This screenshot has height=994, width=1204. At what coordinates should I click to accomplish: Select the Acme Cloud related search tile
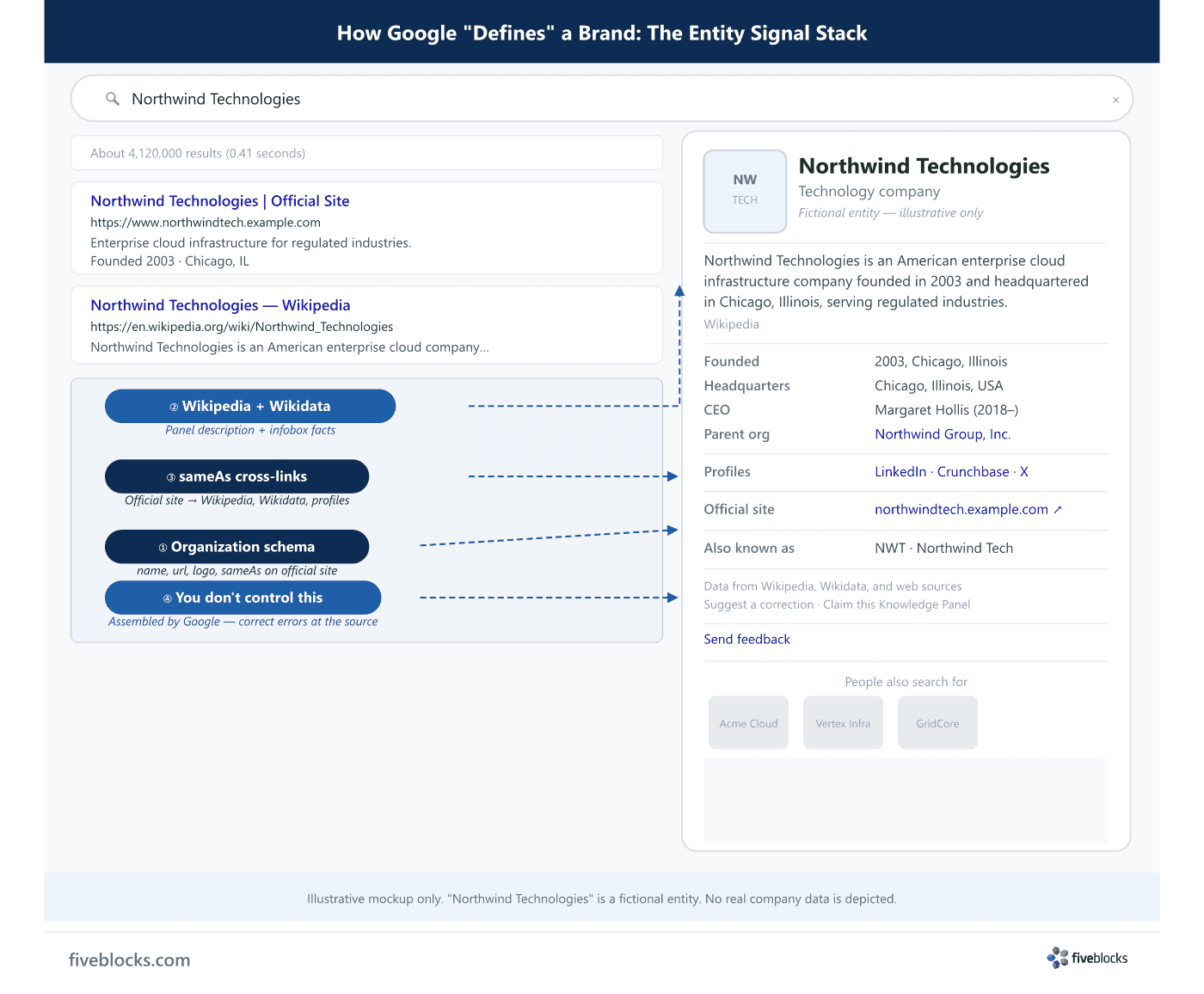[748, 722]
